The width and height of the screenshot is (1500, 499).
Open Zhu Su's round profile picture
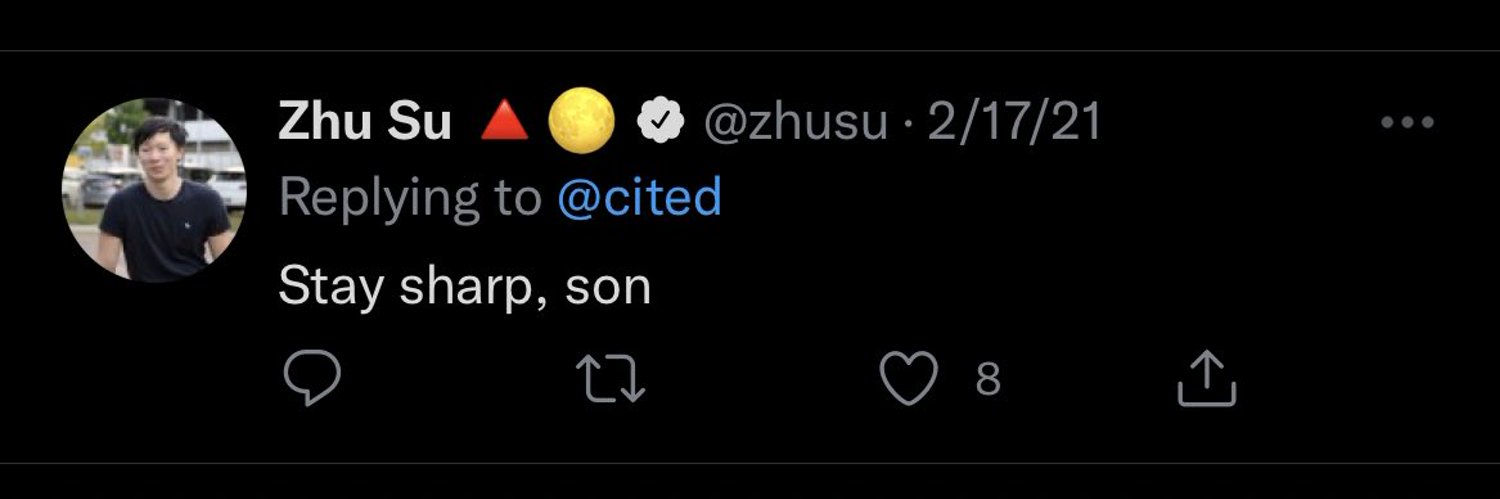pos(154,190)
